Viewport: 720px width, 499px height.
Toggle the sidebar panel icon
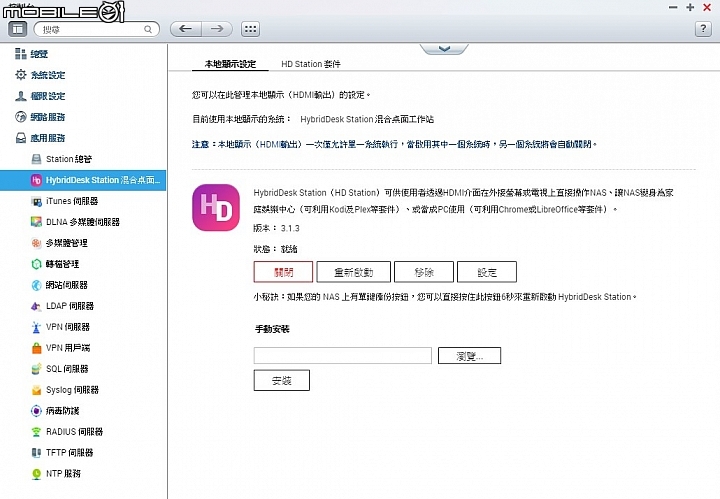[17, 29]
